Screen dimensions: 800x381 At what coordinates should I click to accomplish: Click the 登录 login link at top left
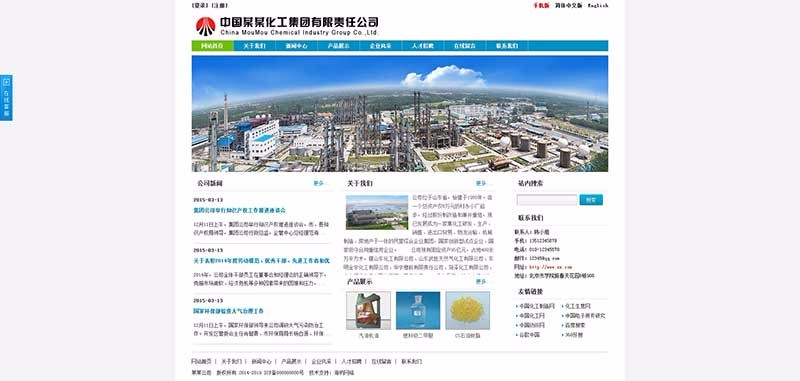(x=200, y=6)
